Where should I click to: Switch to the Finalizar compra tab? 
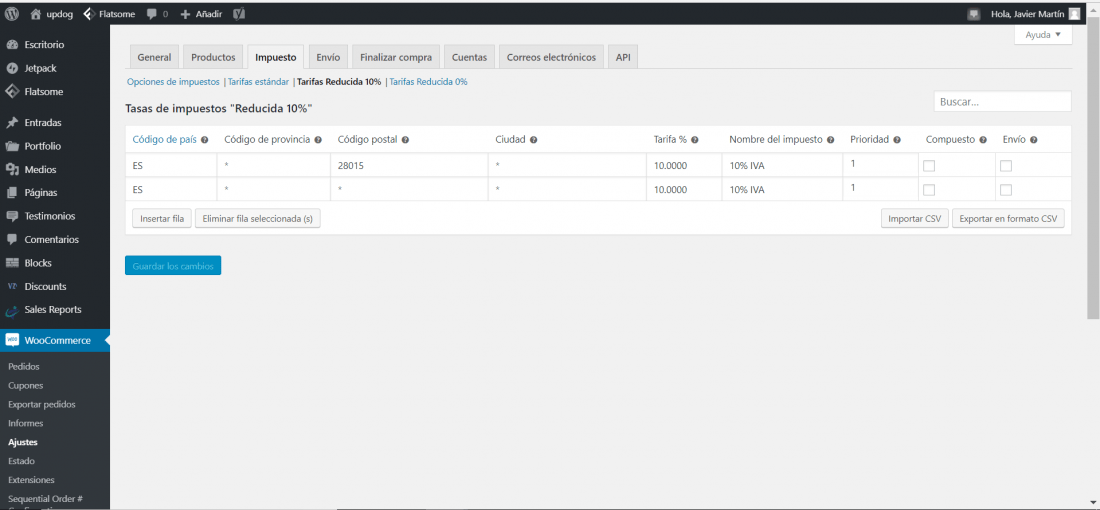[x=396, y=58]
